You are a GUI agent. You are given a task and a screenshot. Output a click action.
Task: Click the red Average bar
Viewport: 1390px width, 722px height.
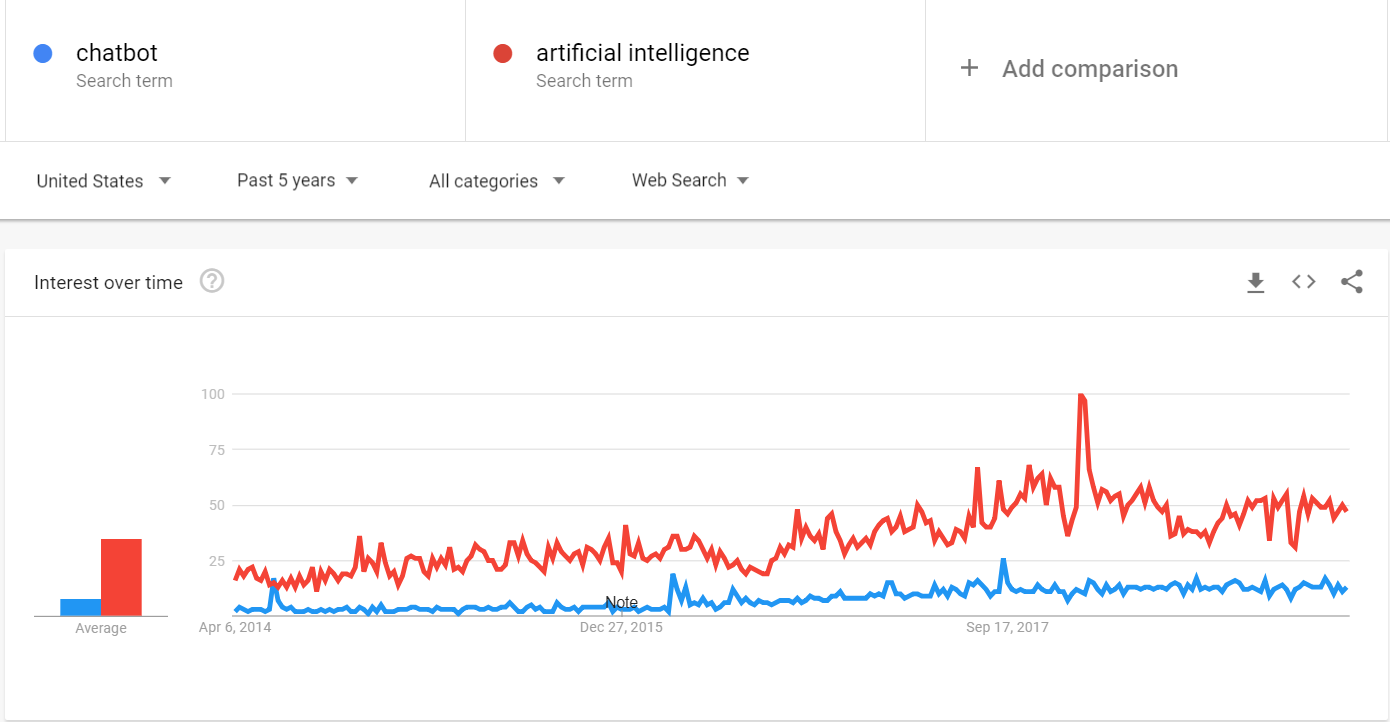(x=121, y=577)
